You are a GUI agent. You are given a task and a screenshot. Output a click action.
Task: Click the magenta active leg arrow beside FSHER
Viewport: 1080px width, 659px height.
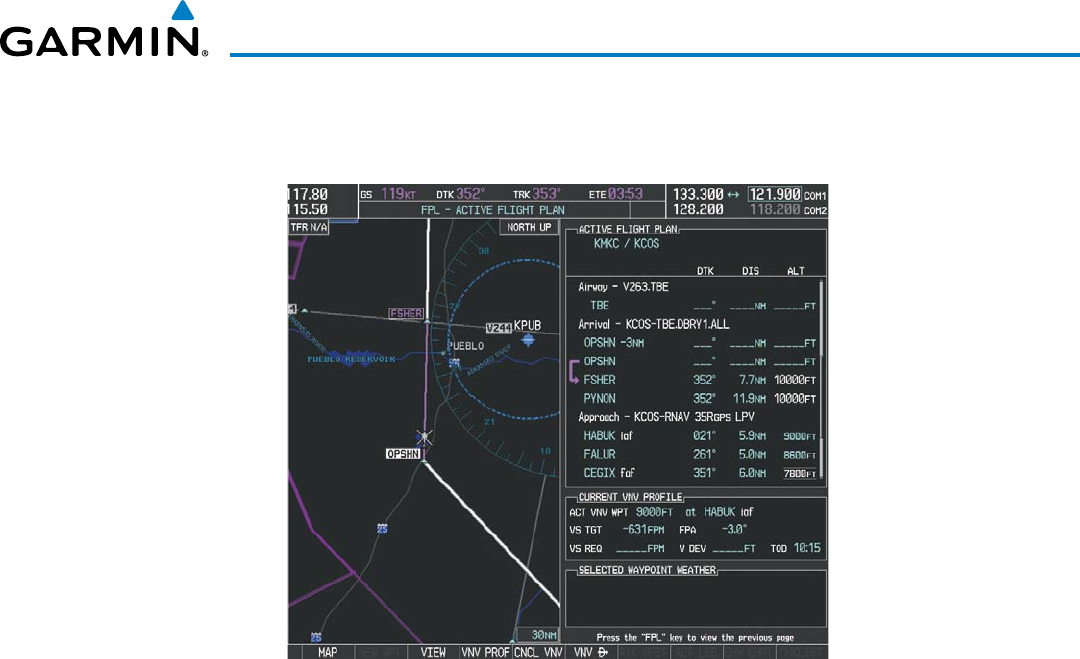point(574,374)
